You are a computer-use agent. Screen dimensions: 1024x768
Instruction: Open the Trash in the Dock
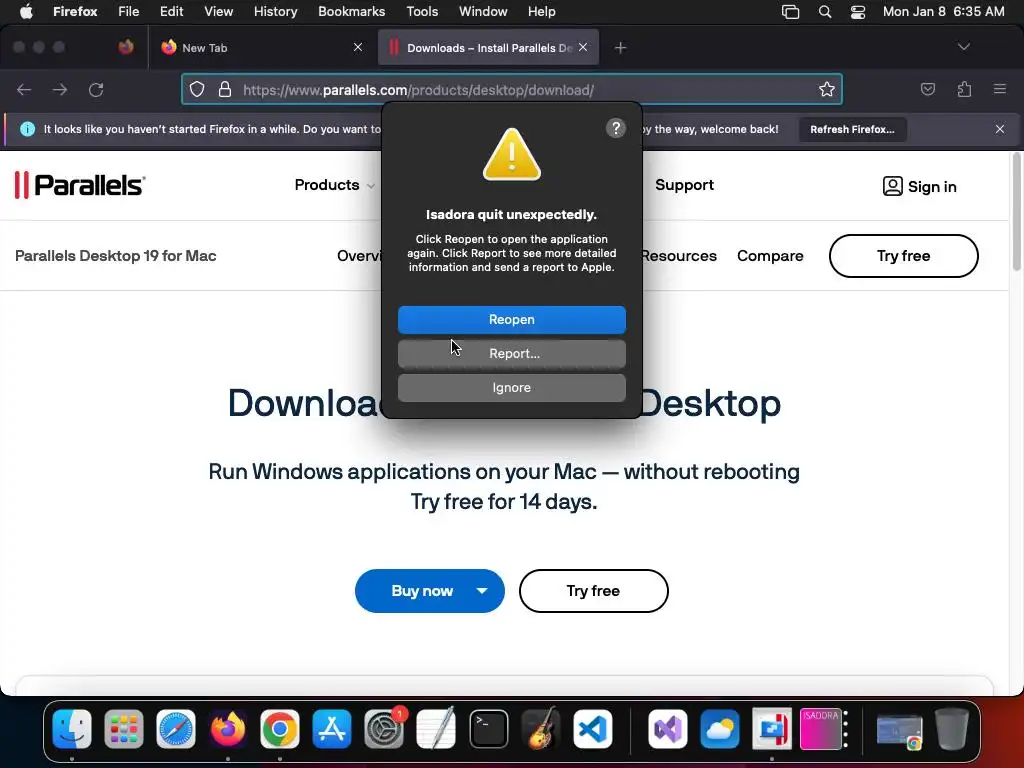point(952,729)
